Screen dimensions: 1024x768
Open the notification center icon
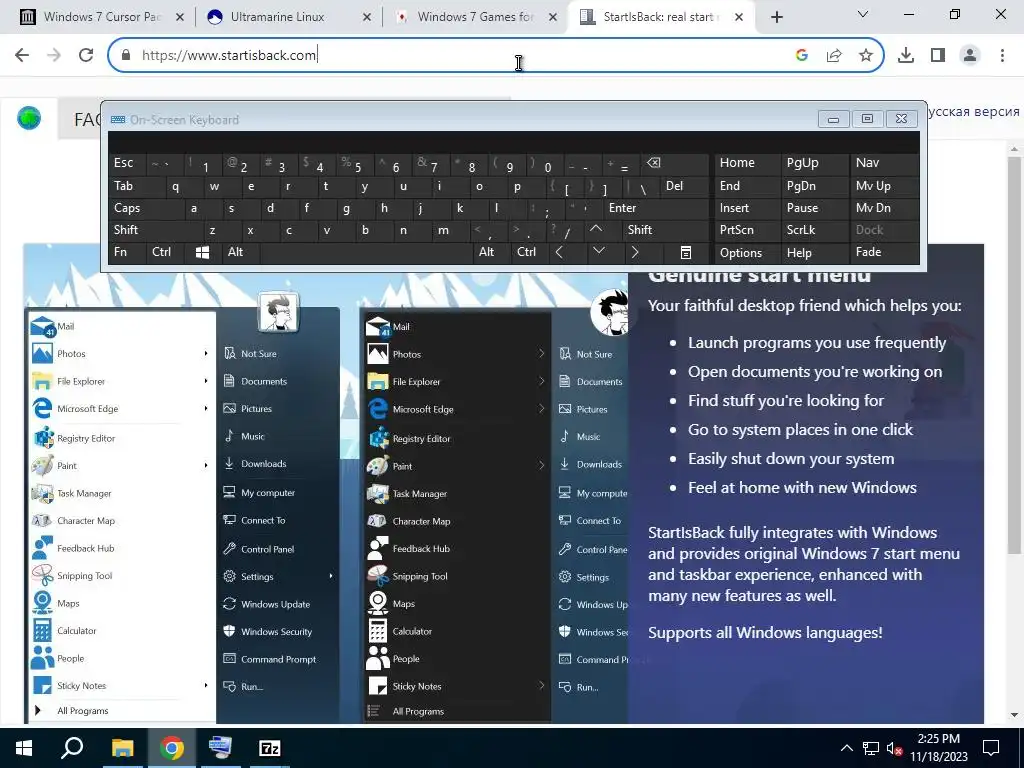tap(991, 748)
